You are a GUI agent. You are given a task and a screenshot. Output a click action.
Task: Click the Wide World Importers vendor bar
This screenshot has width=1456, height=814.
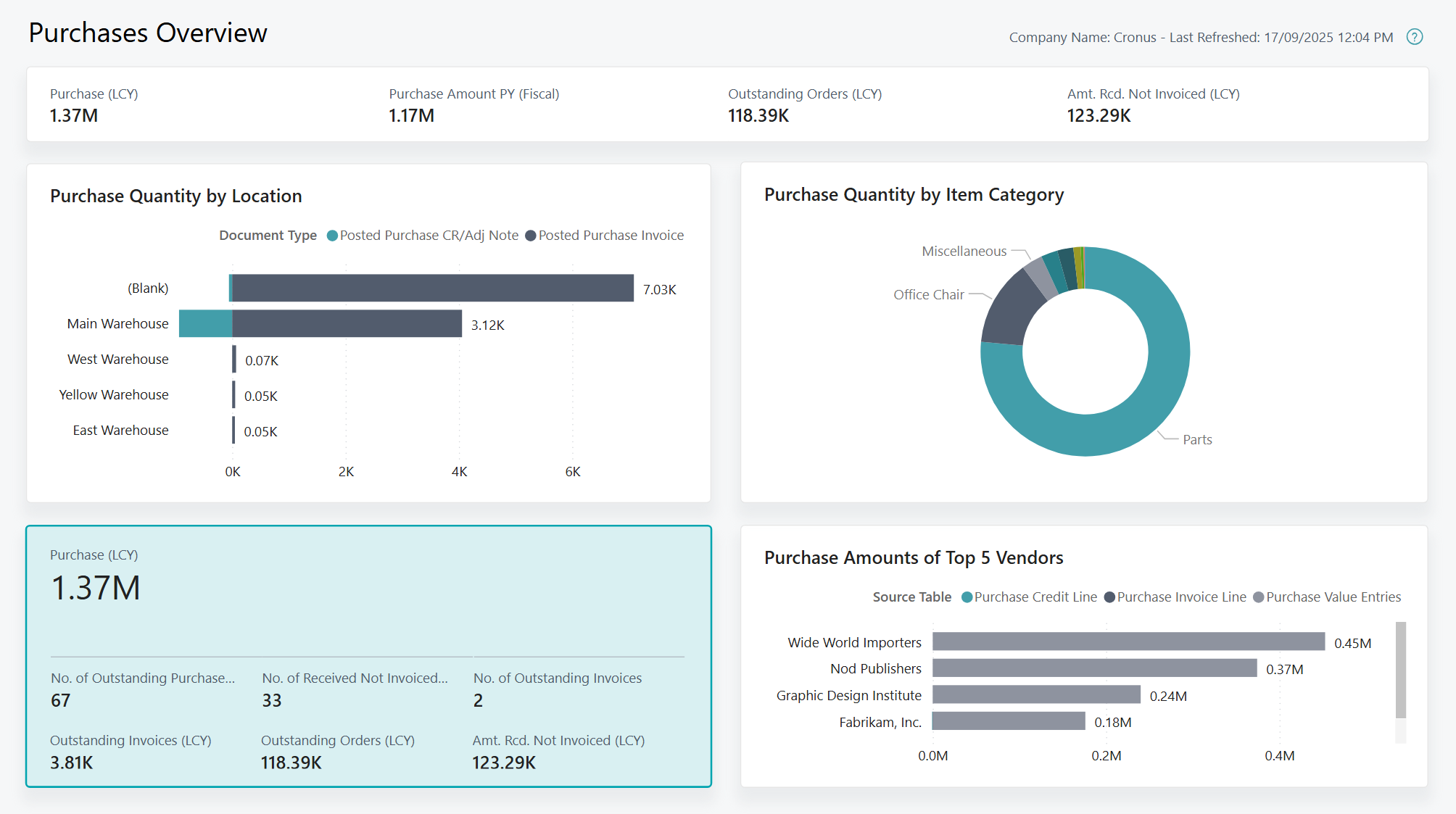coord(1128,642)
